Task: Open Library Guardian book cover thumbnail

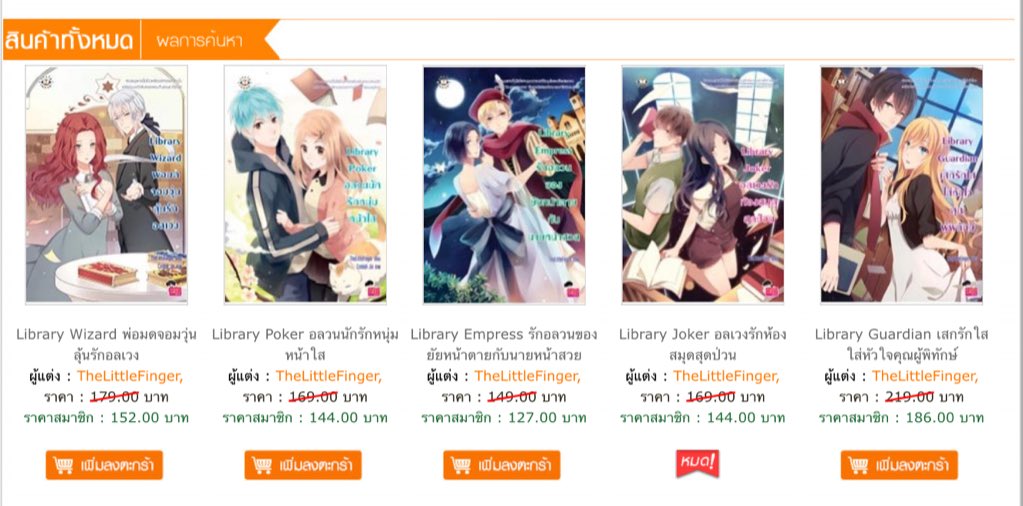Action: tap(902, 185)
